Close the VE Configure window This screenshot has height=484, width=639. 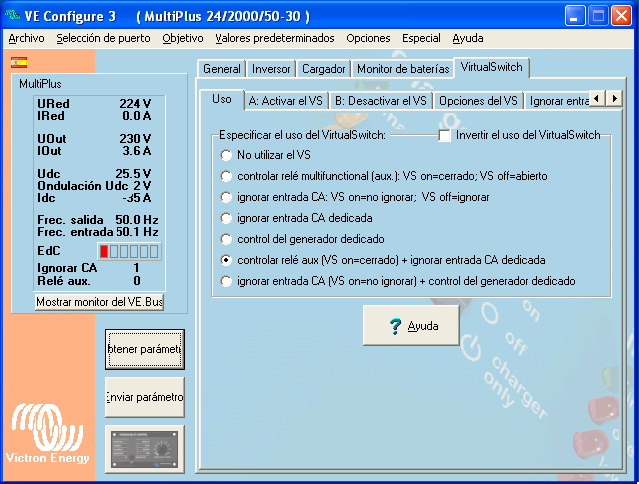[621, 16]
